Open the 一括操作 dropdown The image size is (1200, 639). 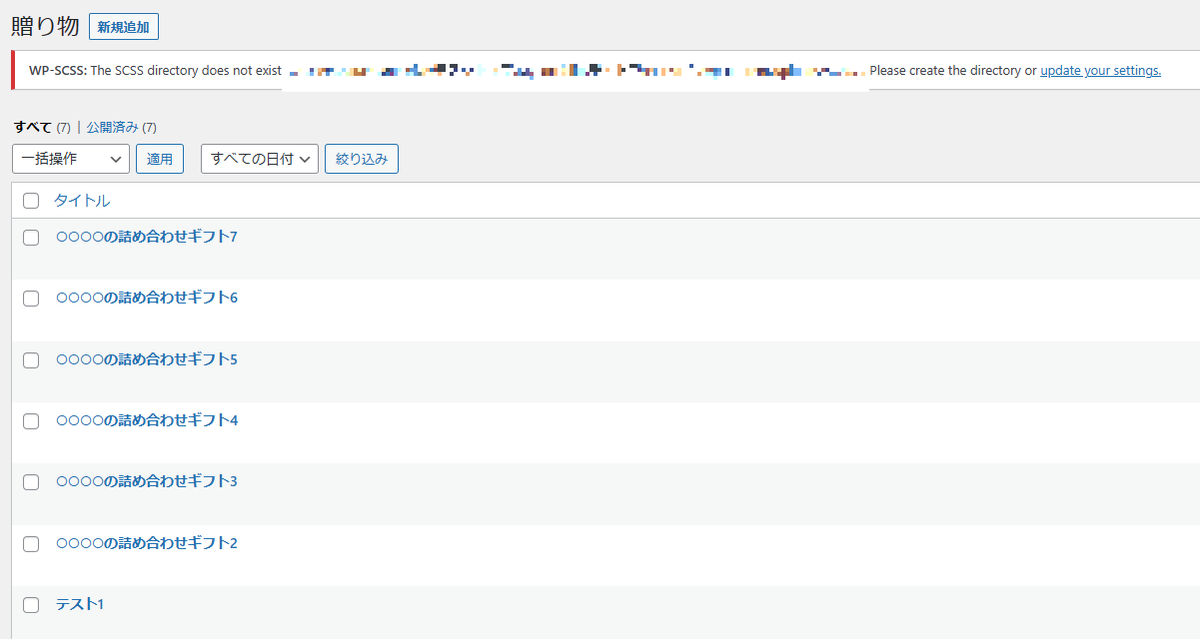(x=71, y=159)
